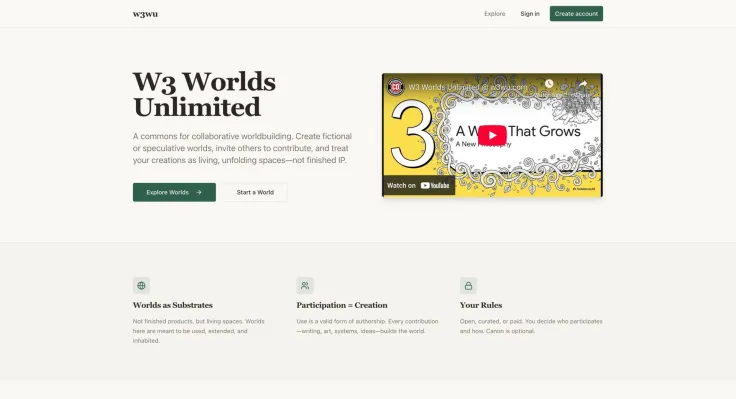Play the embedded YouTube video
Image resolution: width=736 pixels, height=399 pixels.
492,136
